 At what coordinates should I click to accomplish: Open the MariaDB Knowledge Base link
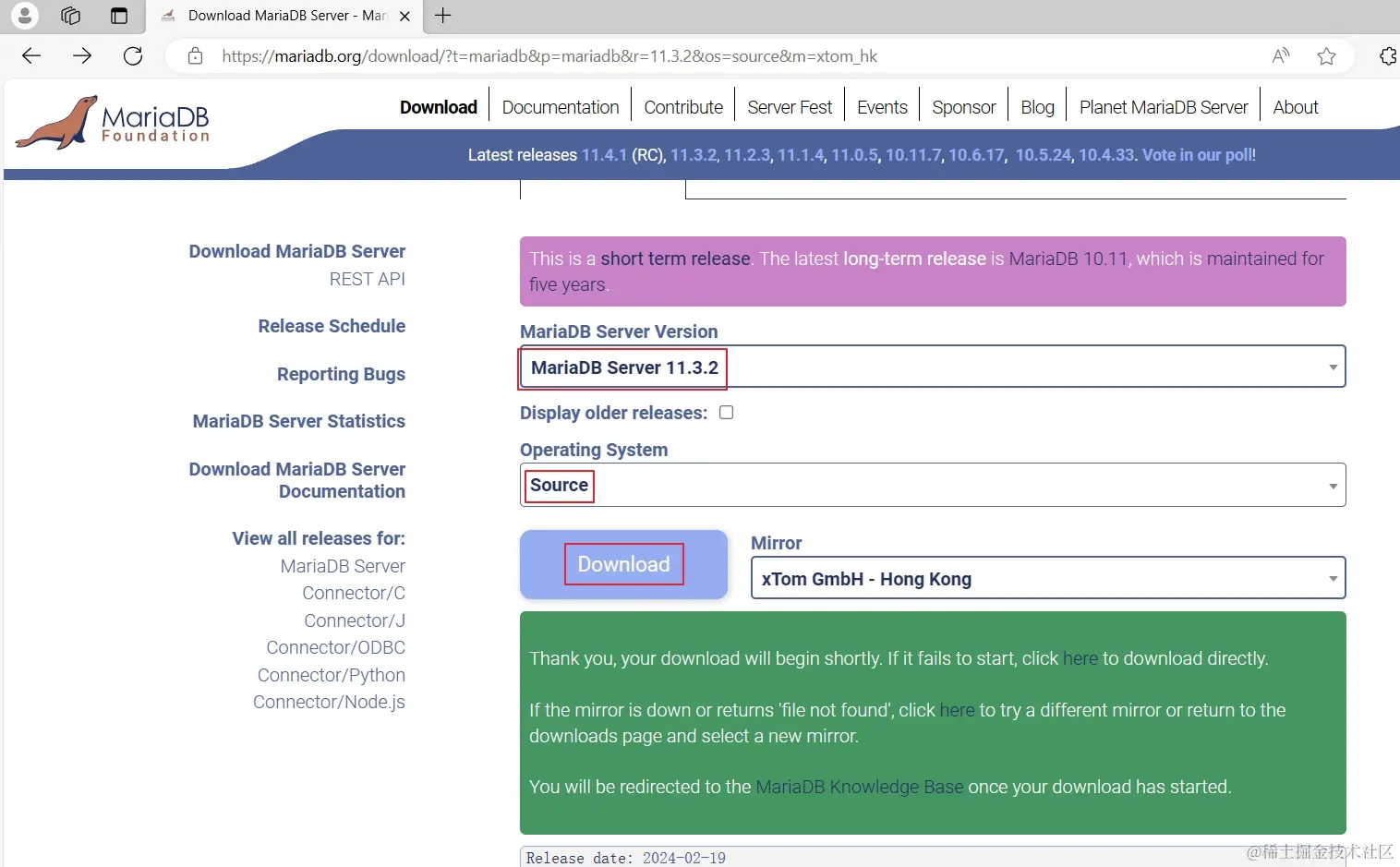tap(859, 787)
